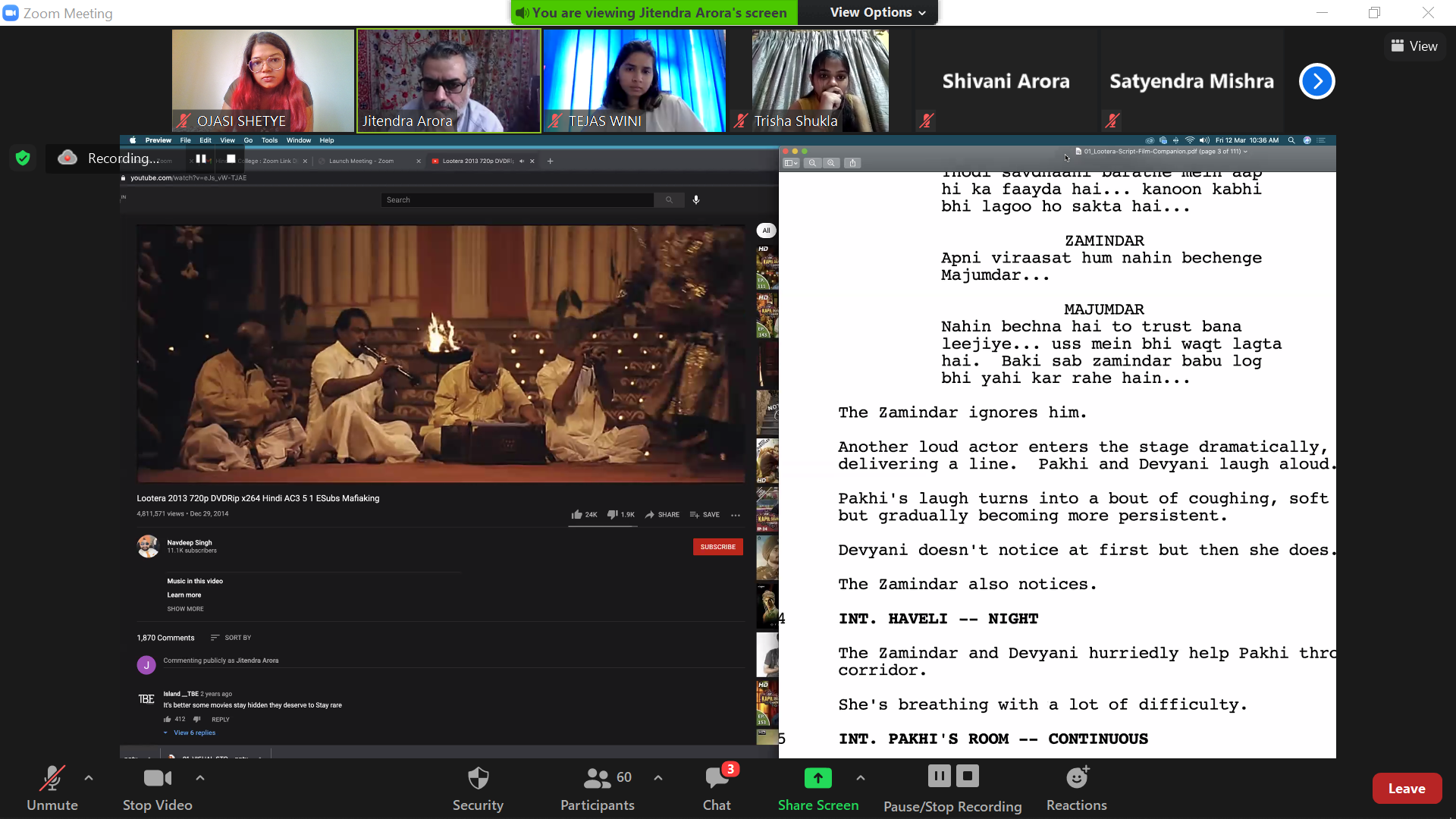Stop recording with square icon in toolbar

pyautogui.click(x=968, y=776)
